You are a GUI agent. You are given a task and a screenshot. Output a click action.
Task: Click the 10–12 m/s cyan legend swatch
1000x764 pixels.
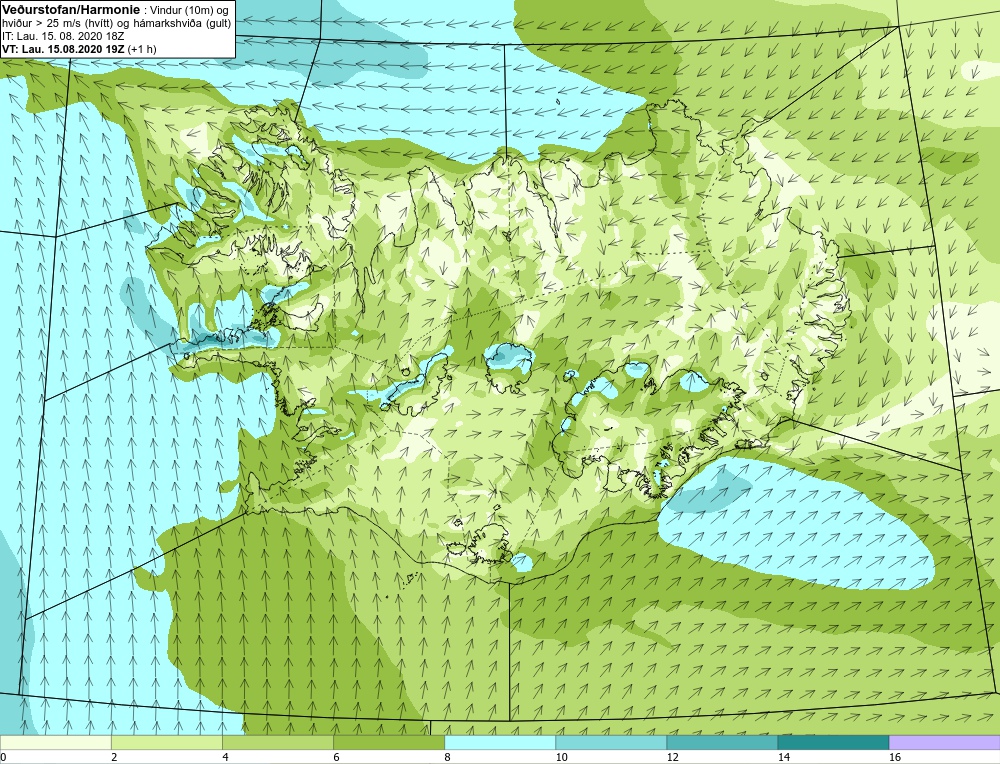(610, 742)
